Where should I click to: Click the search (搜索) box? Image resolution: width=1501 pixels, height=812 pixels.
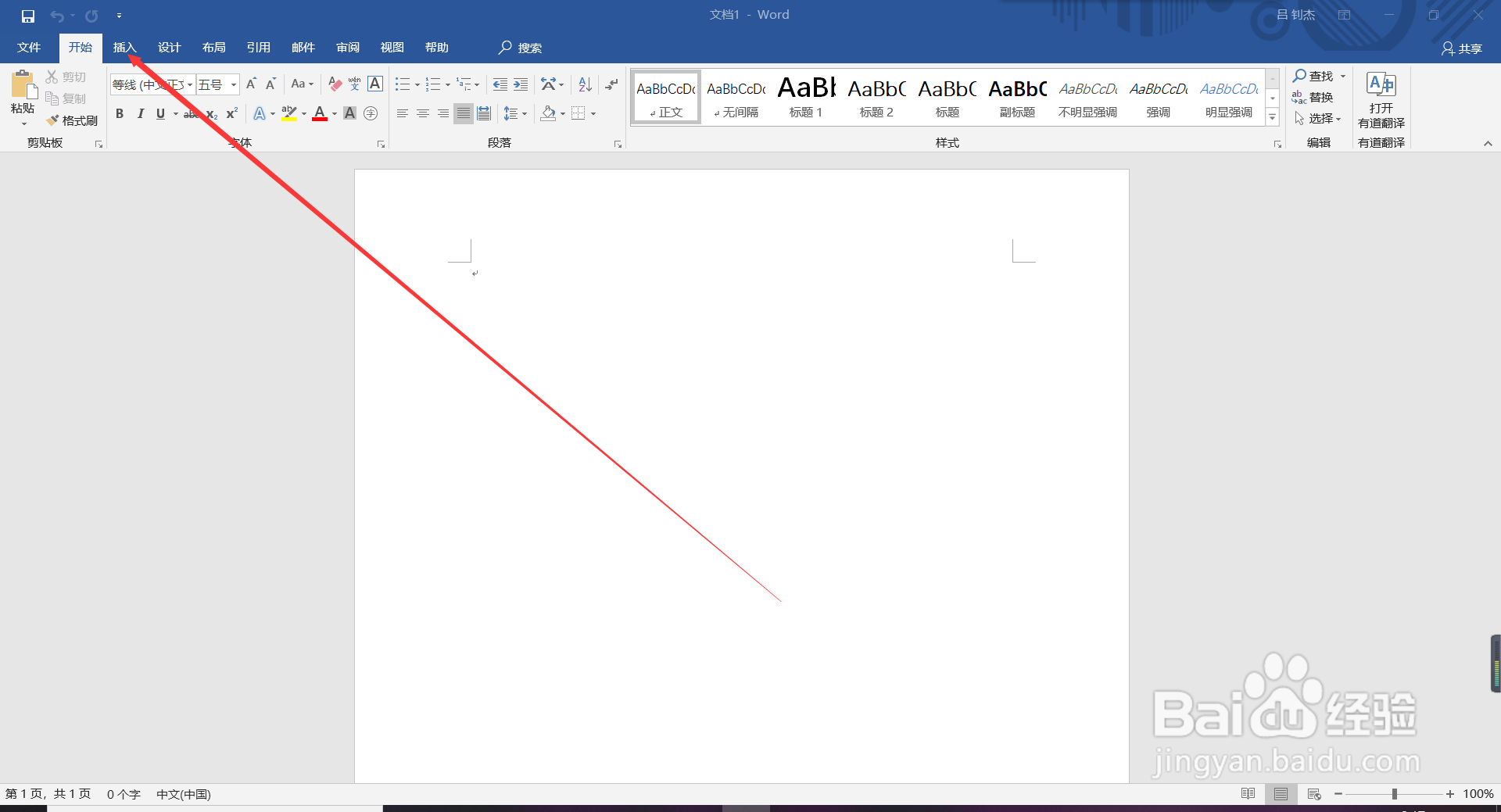521,48
